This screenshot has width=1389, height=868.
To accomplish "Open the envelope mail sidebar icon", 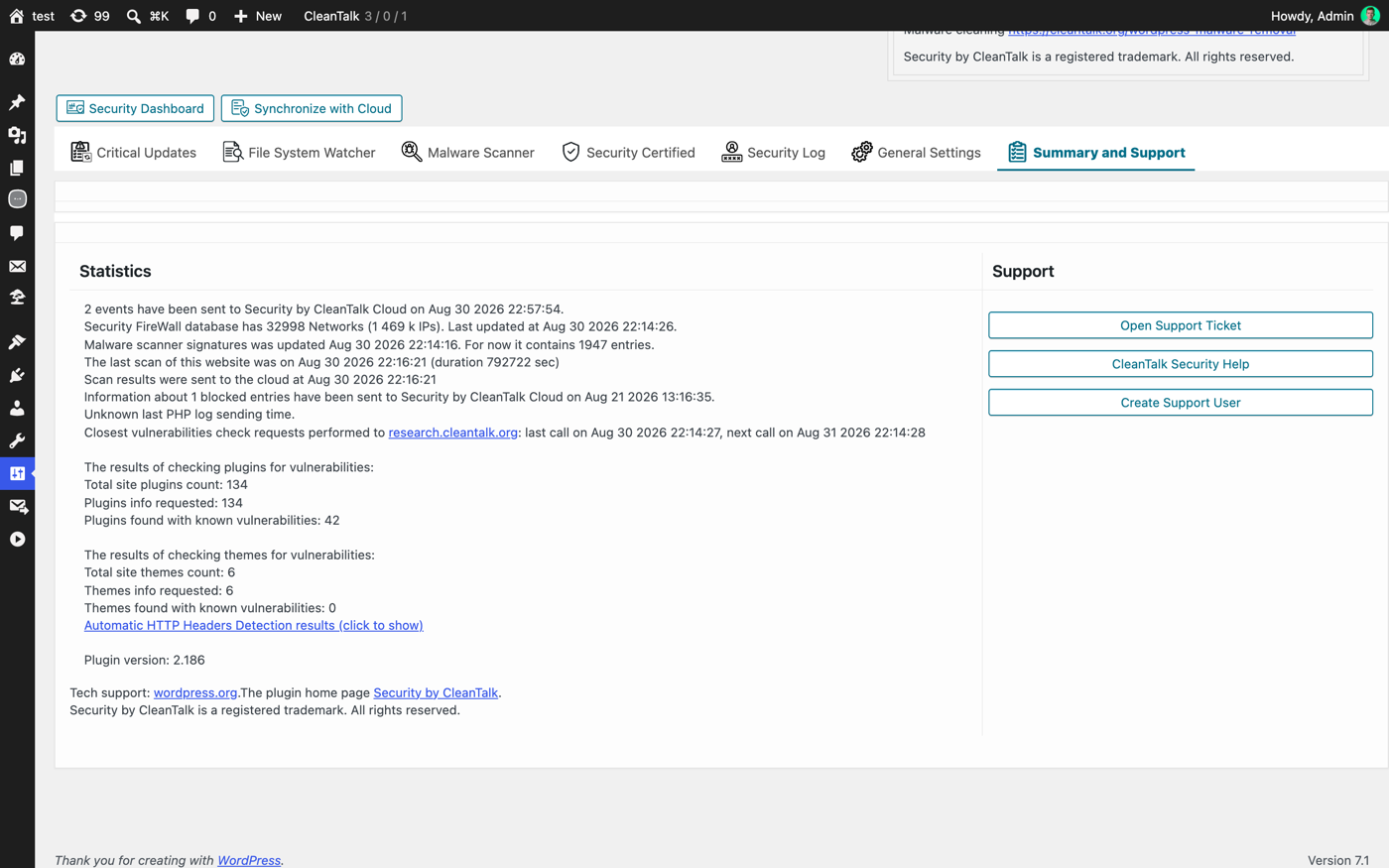I will pyautogui.click(x=17, y=266).
